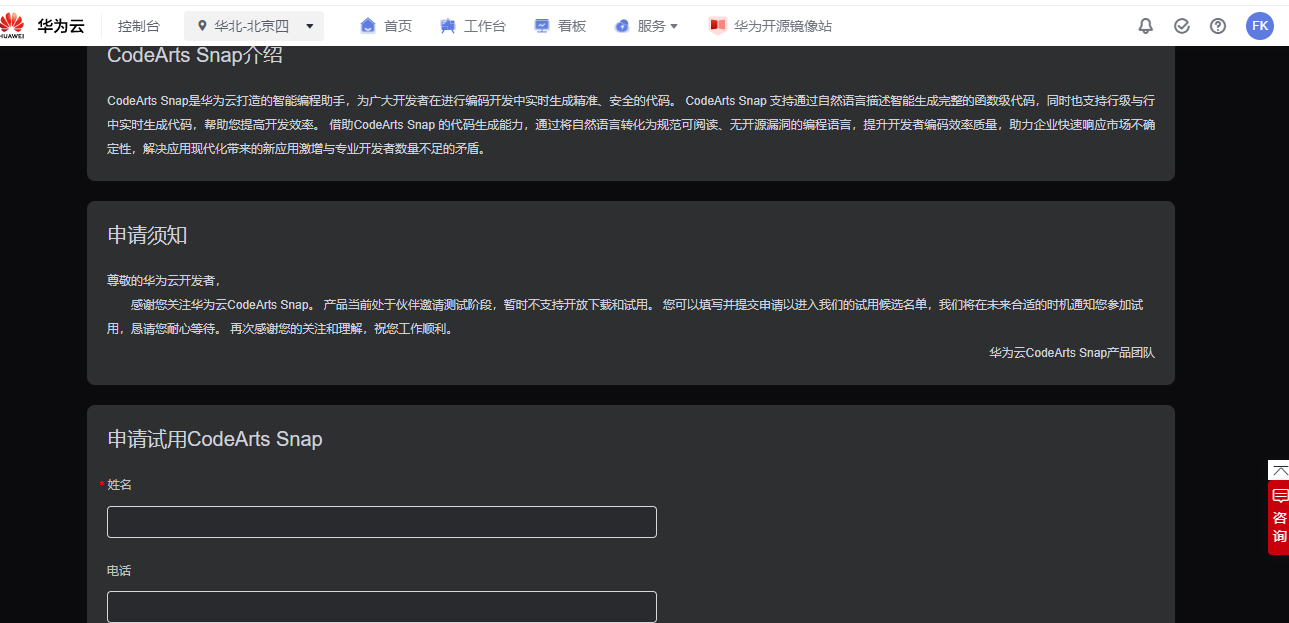The height and width of the screenshot is (623, 1289).
Task: Click the checkmark circle icon in header
Action: [1182, 26]
